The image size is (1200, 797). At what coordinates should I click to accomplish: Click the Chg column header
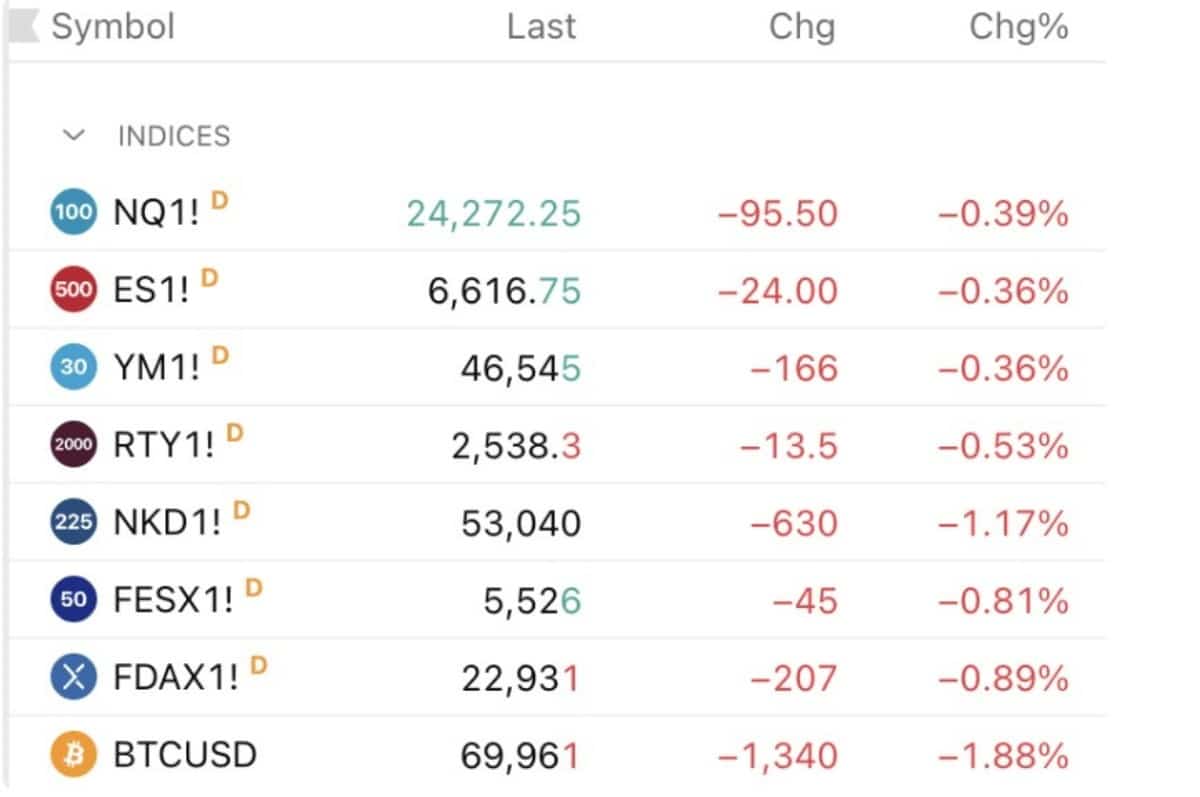click(802, 28)
